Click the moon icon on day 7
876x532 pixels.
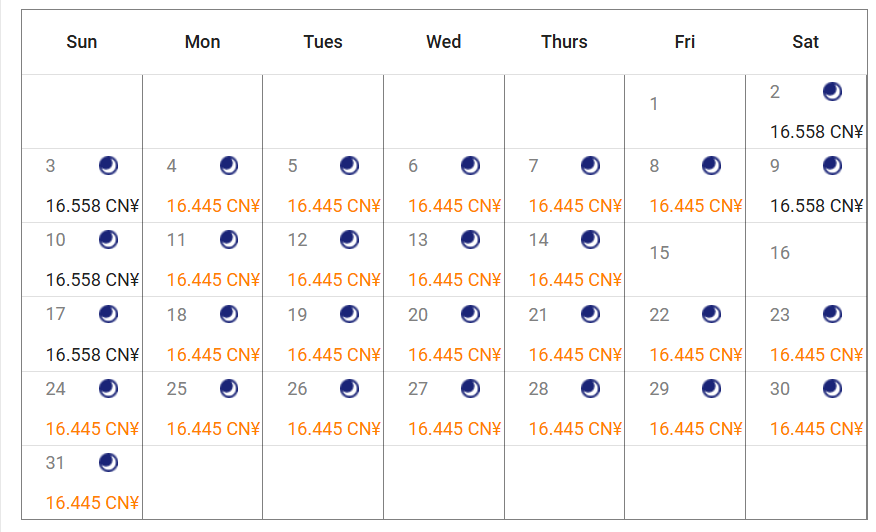click(591, 165)
